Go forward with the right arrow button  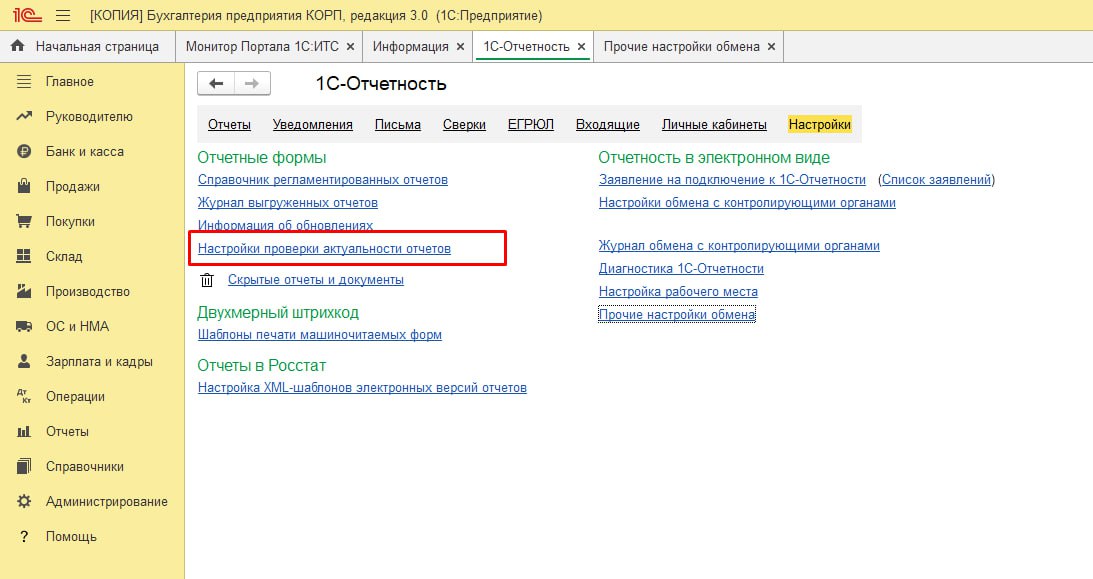[252, 84]
